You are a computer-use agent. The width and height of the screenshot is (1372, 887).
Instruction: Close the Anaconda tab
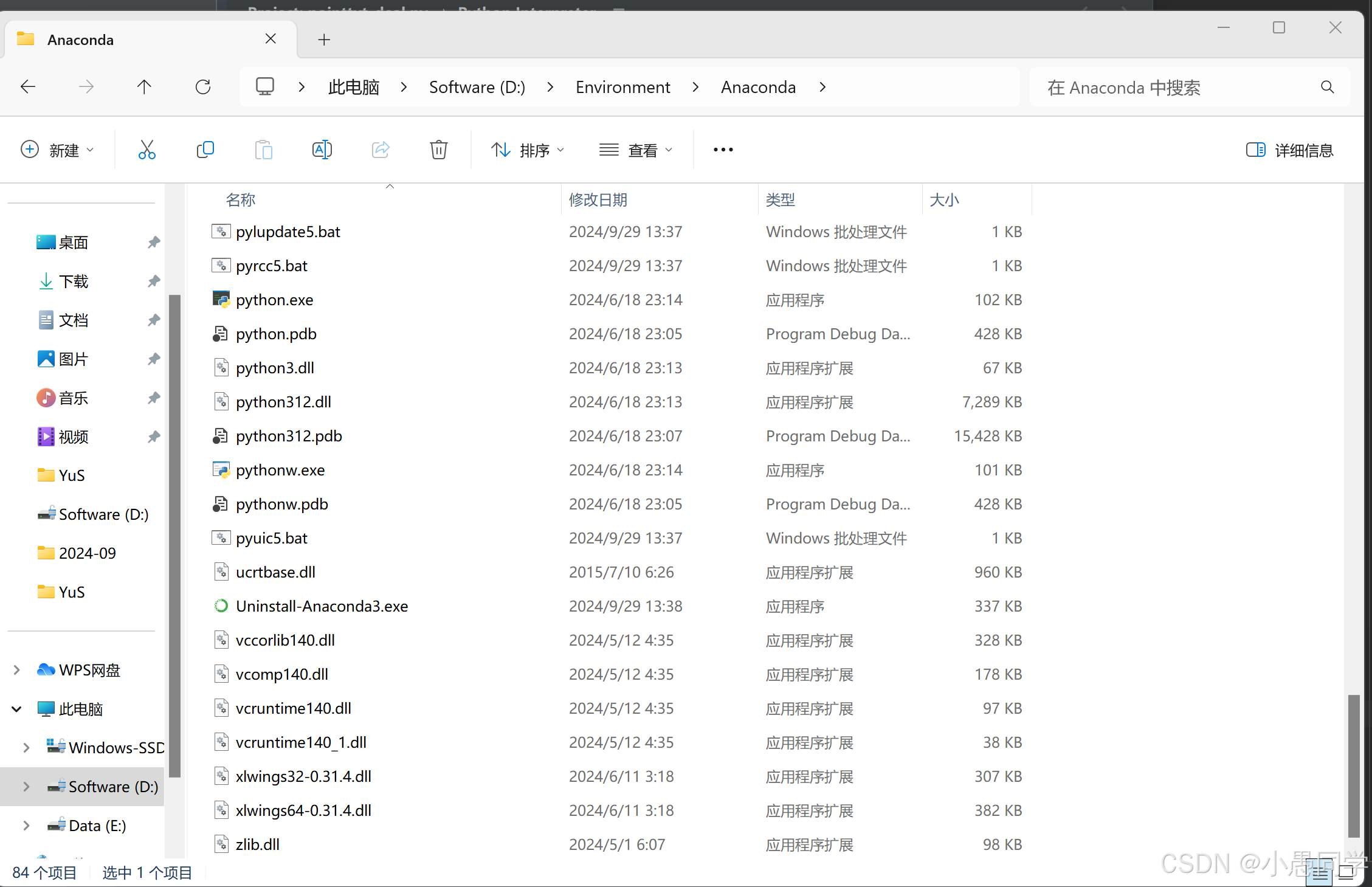click(x=271, y=39)
